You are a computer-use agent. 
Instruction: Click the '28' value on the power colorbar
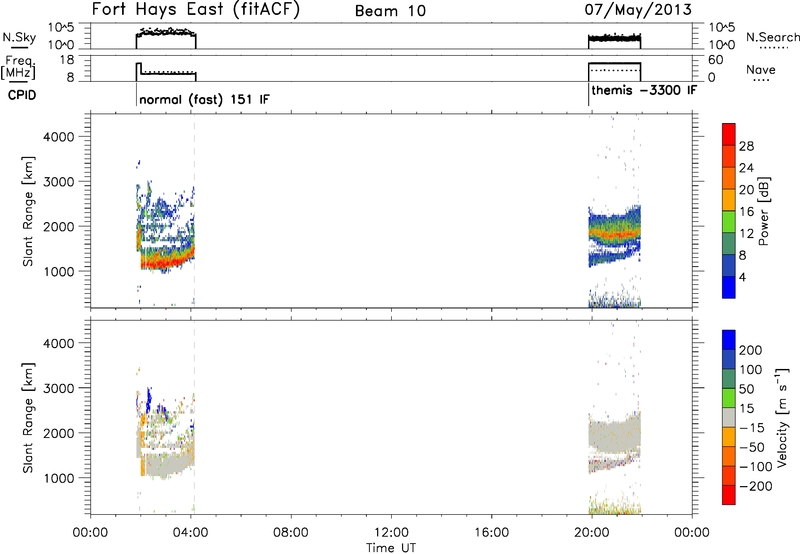coord(746,146)
